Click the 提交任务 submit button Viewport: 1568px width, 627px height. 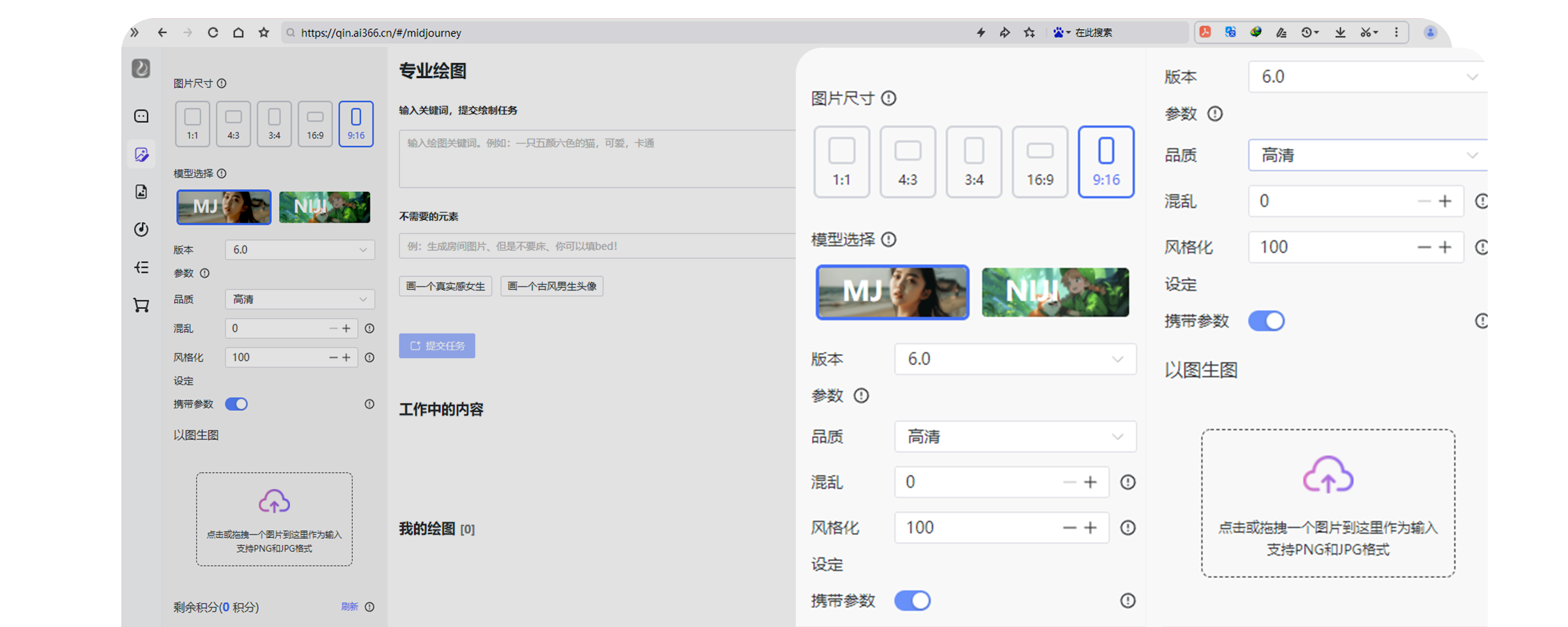coord(437,346)
